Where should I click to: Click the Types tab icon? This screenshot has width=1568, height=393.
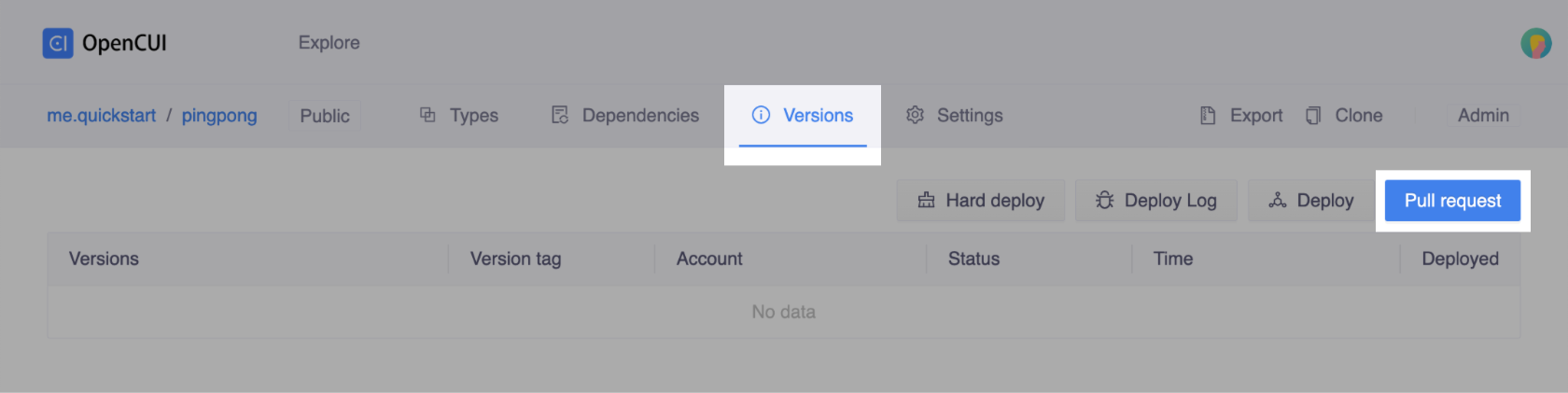tap(427, 115)
